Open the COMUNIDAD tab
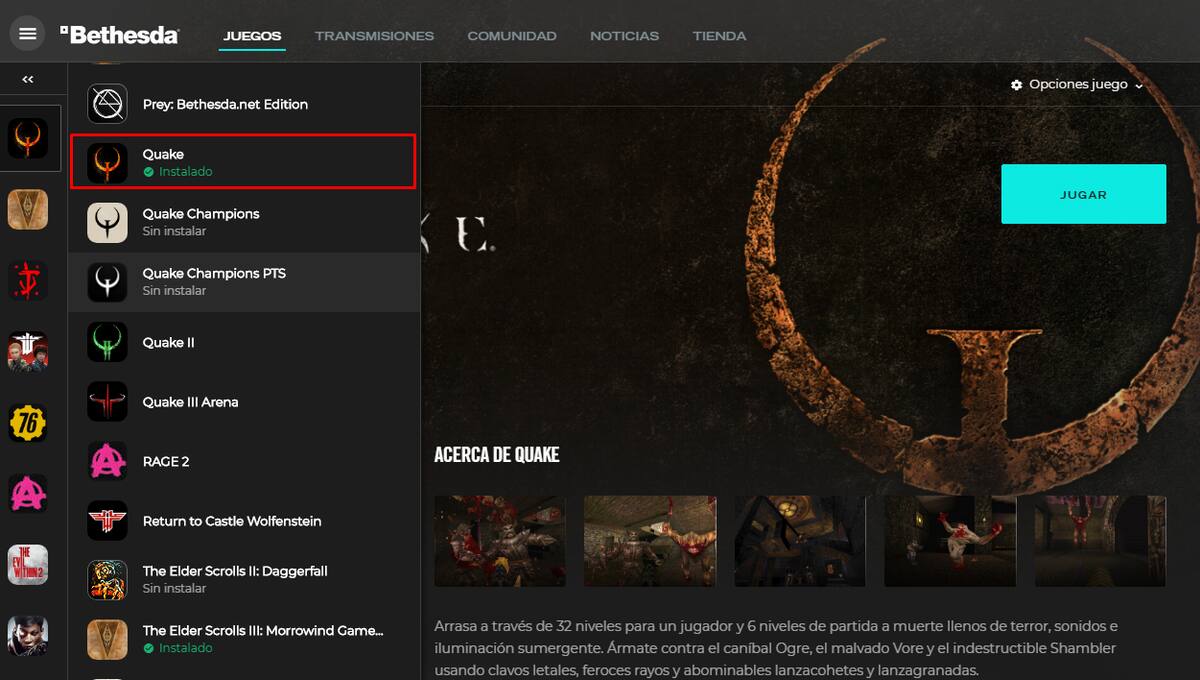 coord(512,36)
